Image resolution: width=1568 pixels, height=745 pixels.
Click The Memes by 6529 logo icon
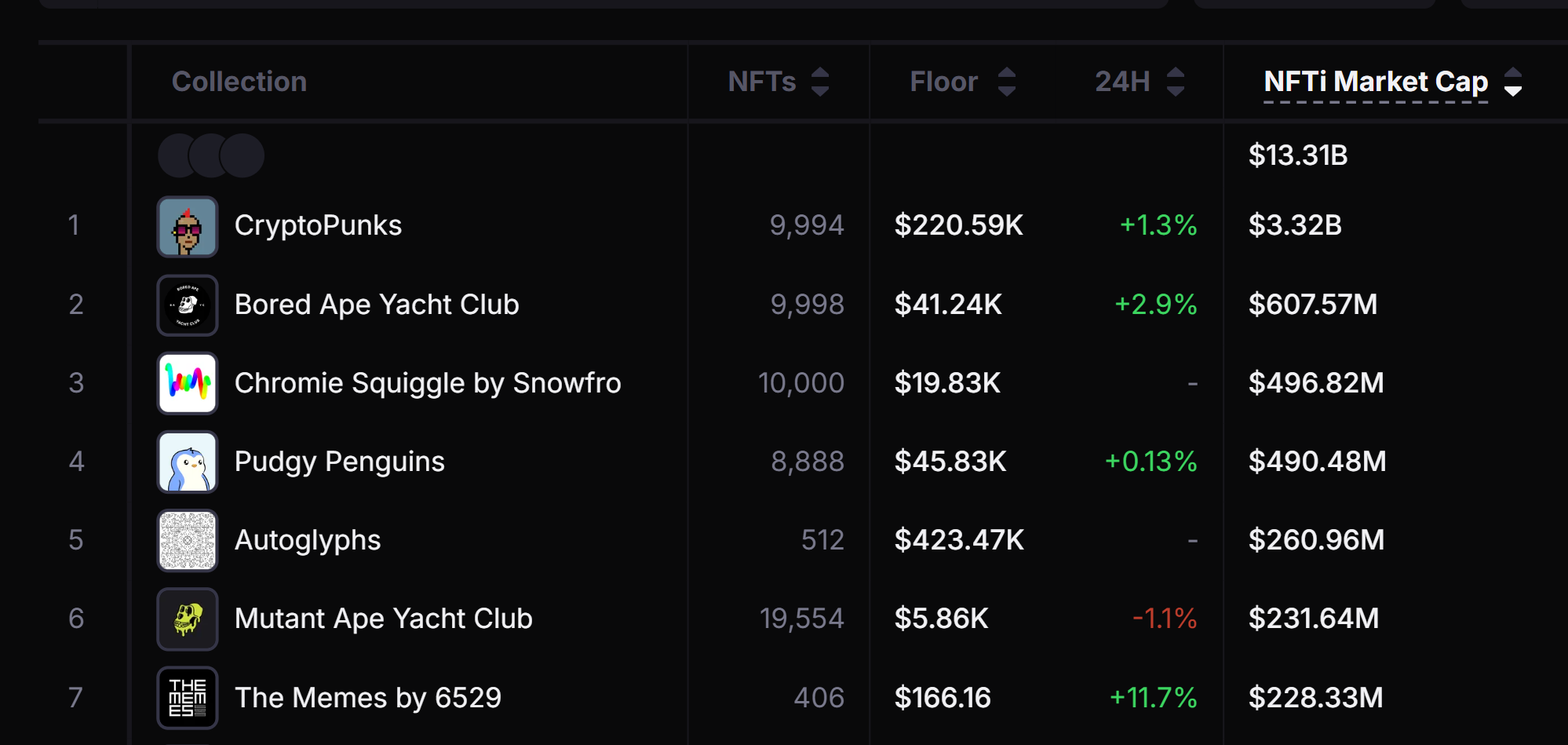pyautogui.click(x=188, y=697)
